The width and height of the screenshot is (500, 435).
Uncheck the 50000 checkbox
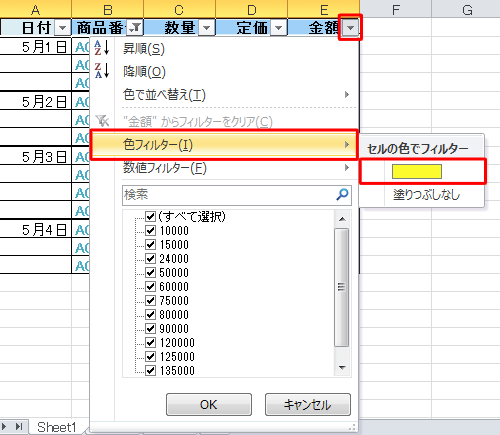tap(151, 273)
